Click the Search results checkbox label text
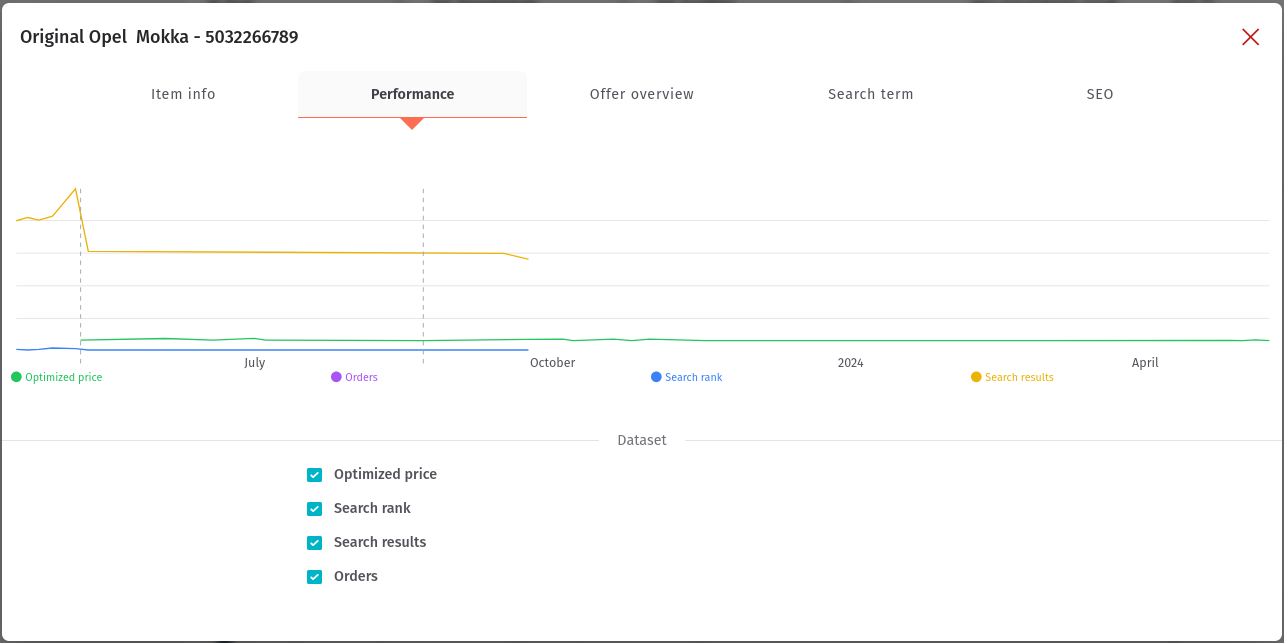This screenshot has height=643, width=1284. (x=380, y=543)
